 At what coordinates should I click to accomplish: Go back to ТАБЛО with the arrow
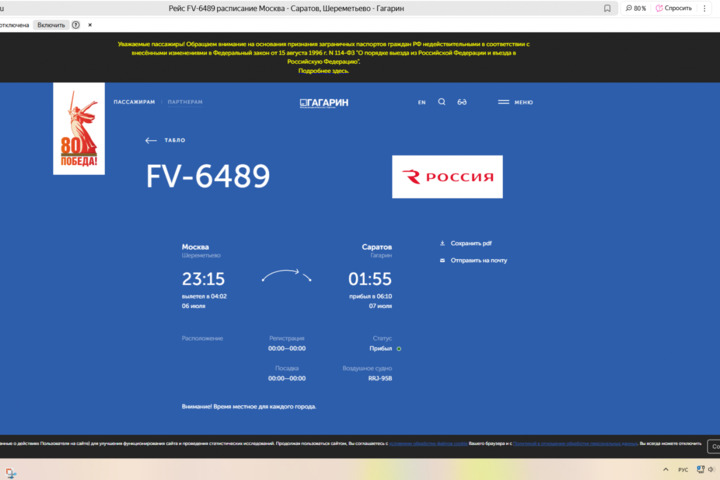165,140
